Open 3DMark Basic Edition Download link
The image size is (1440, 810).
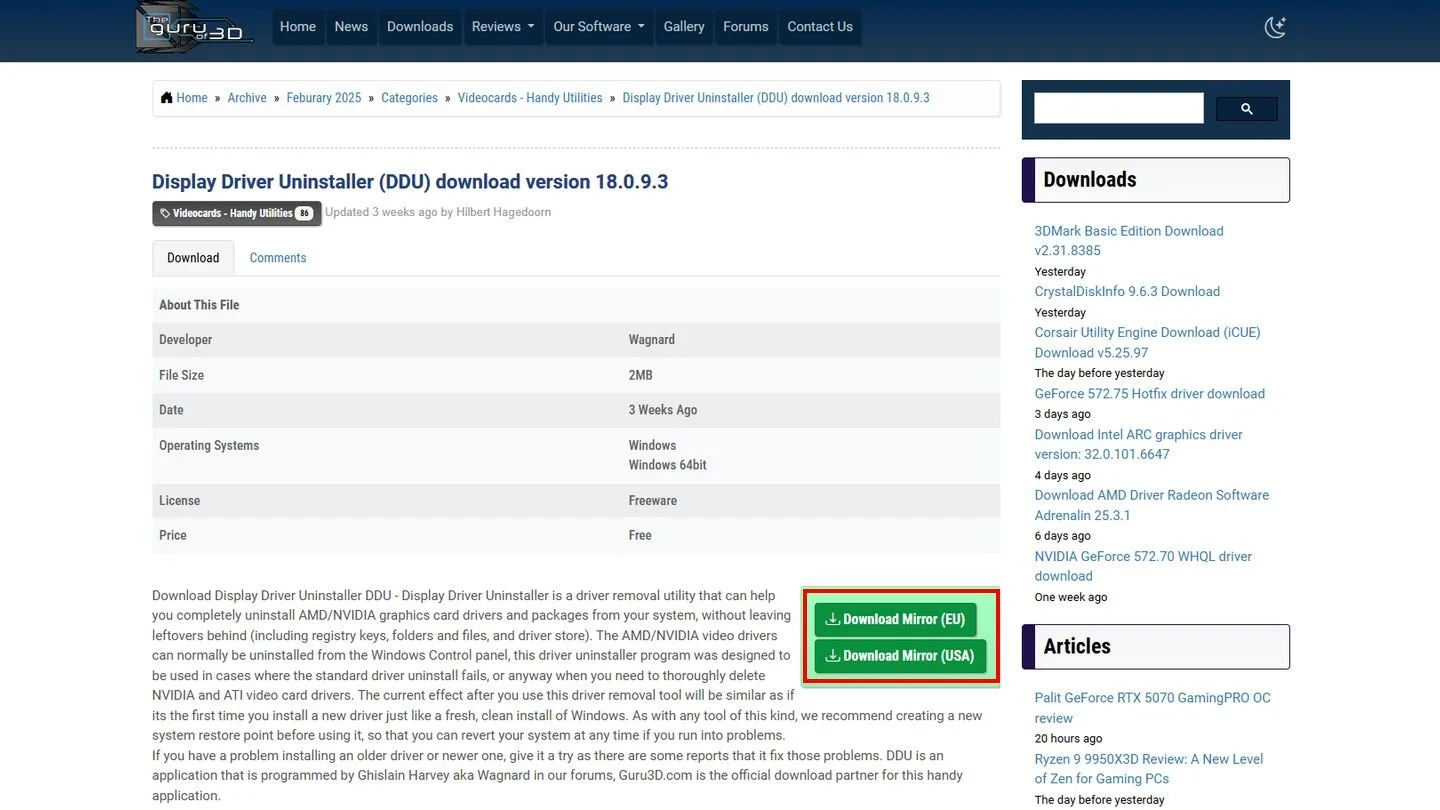(x=1129, y=241)
